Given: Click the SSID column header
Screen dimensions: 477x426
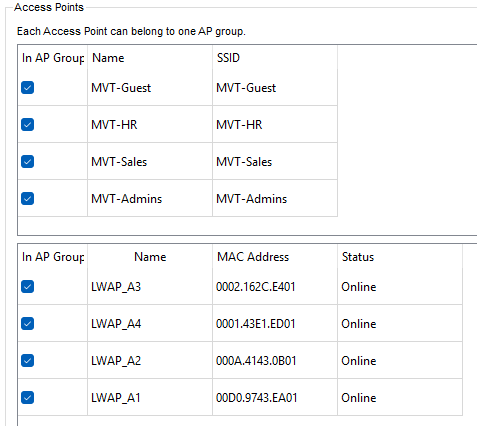Looking at the screenshot, I should point(275,58).
